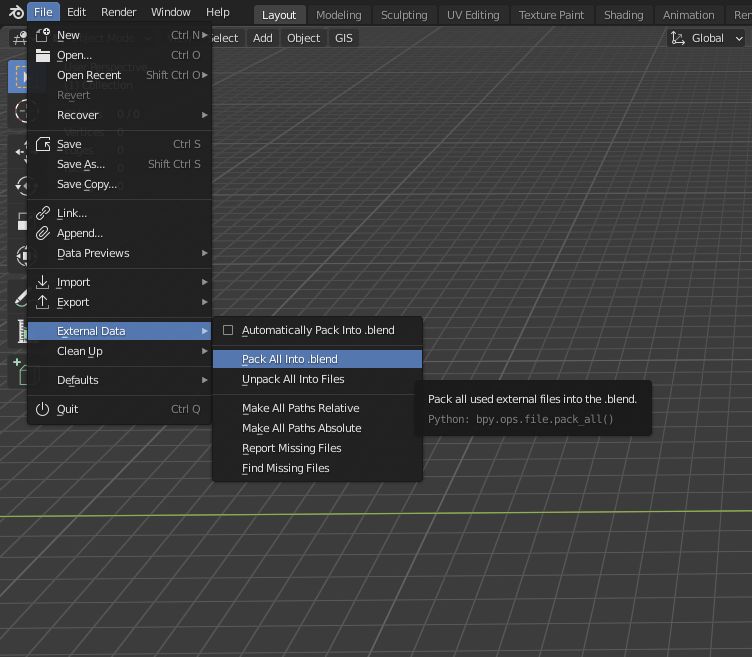Choose Open... in File menu

[x=119, y=55]
